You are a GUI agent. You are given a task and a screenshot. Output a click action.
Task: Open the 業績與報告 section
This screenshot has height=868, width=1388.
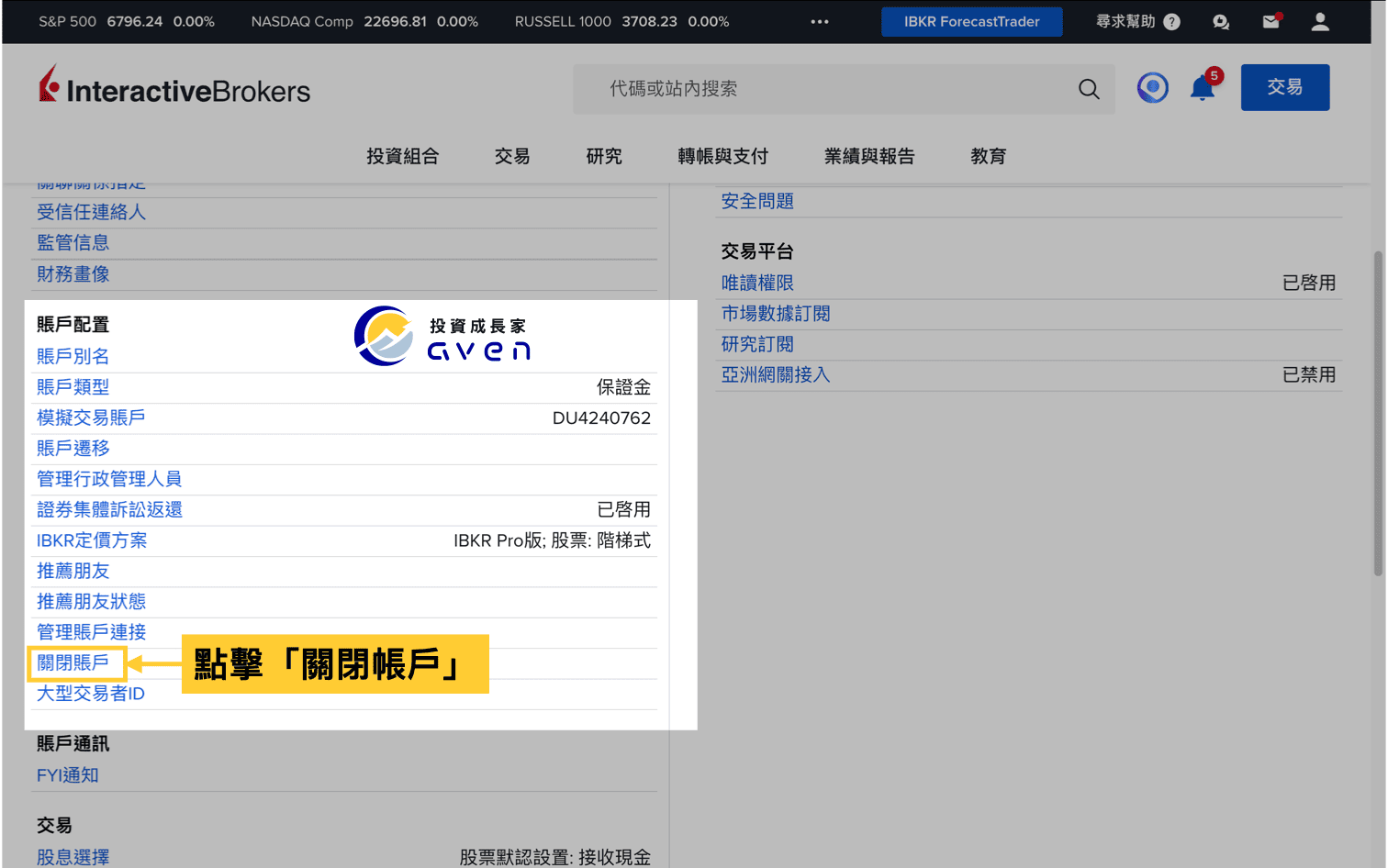click(868, 156)
